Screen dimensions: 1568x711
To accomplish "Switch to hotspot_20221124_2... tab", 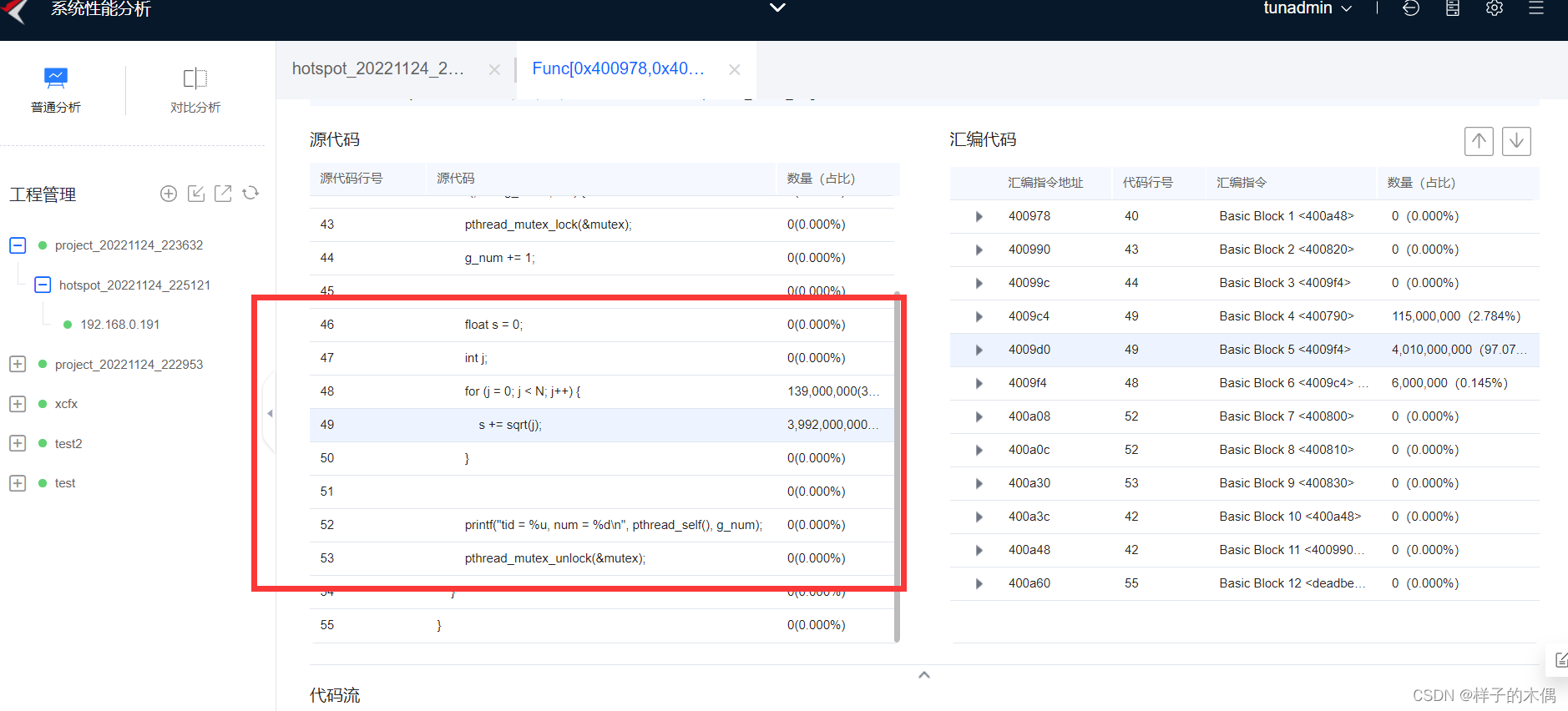I will pos(377,68).
